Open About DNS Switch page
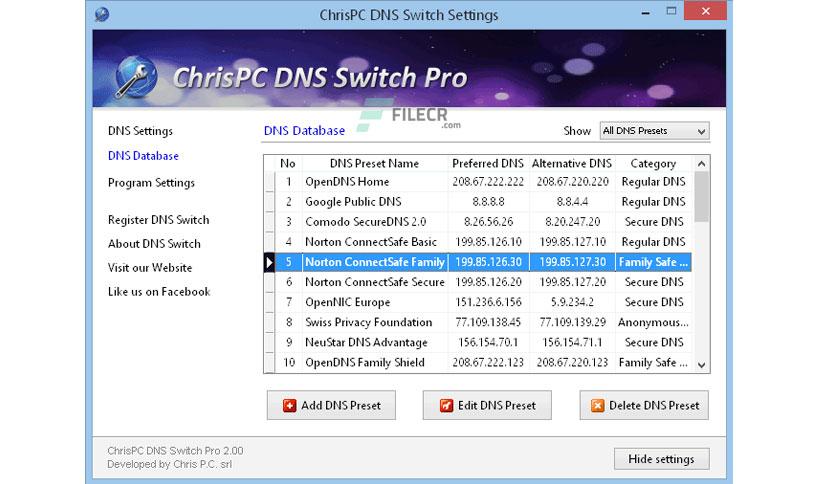This screenshot has width=836, height=484. tap(154, 244)
